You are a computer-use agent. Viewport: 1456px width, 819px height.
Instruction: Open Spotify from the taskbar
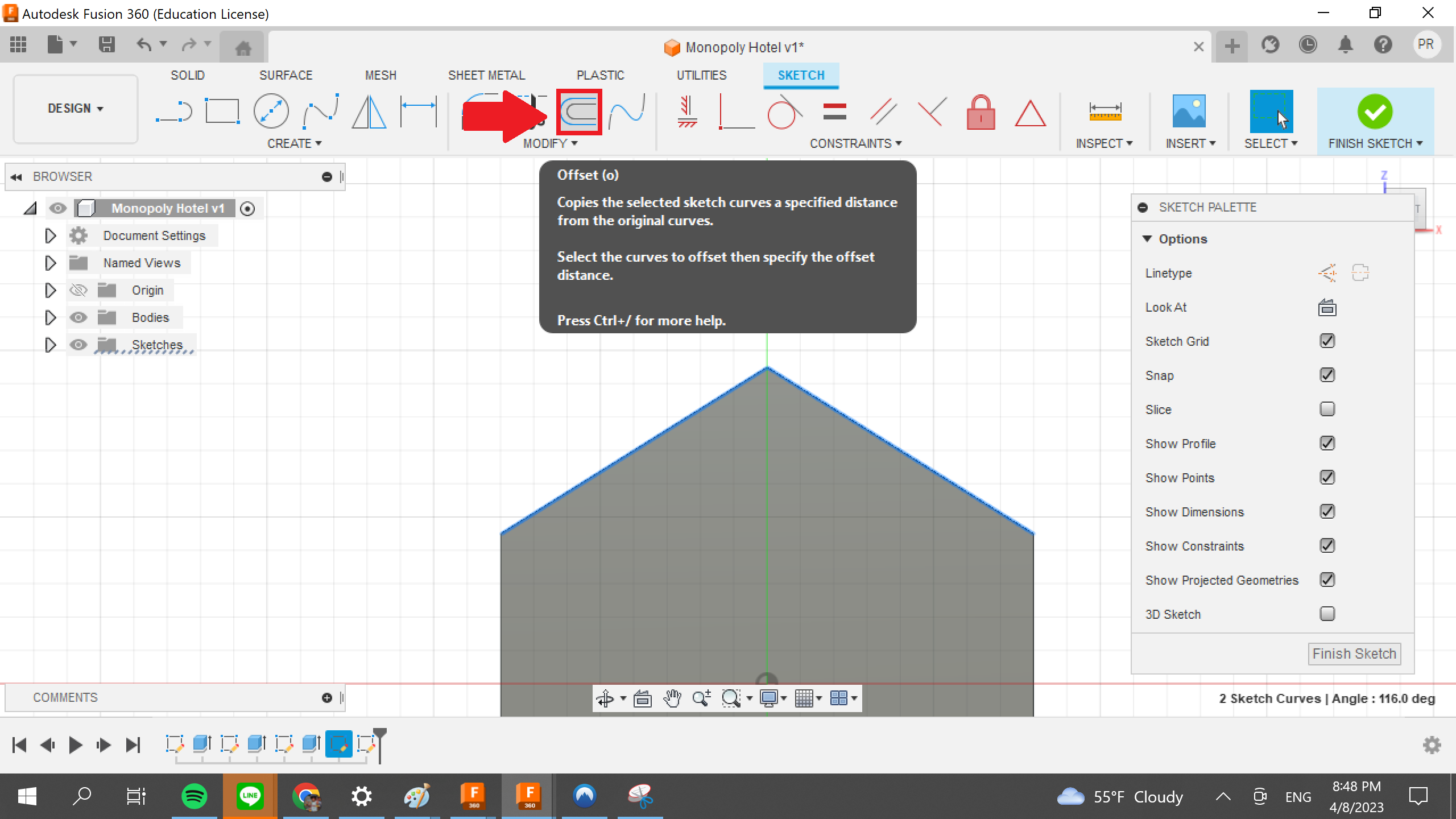(x=194, y=796)
